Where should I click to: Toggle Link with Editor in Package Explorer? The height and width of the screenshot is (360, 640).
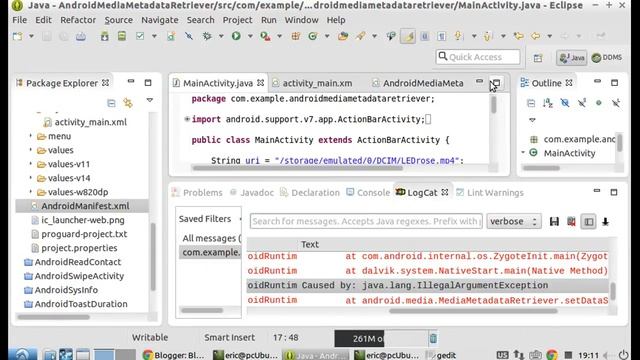tap(128, 102)
